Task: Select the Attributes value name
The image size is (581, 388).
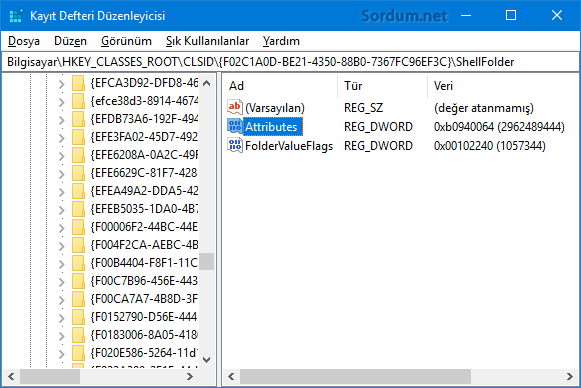Action: tap(271, 127)
